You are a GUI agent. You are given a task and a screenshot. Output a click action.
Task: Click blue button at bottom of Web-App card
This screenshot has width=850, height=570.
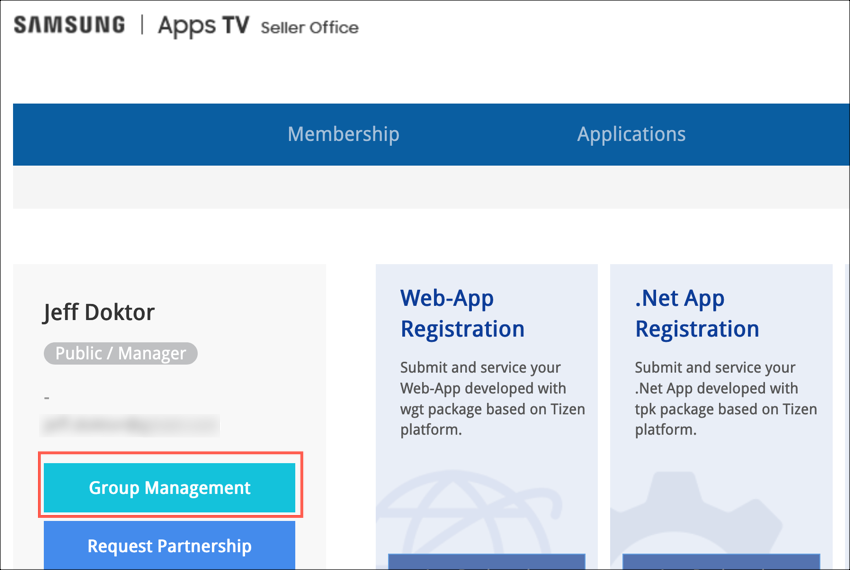486,561
